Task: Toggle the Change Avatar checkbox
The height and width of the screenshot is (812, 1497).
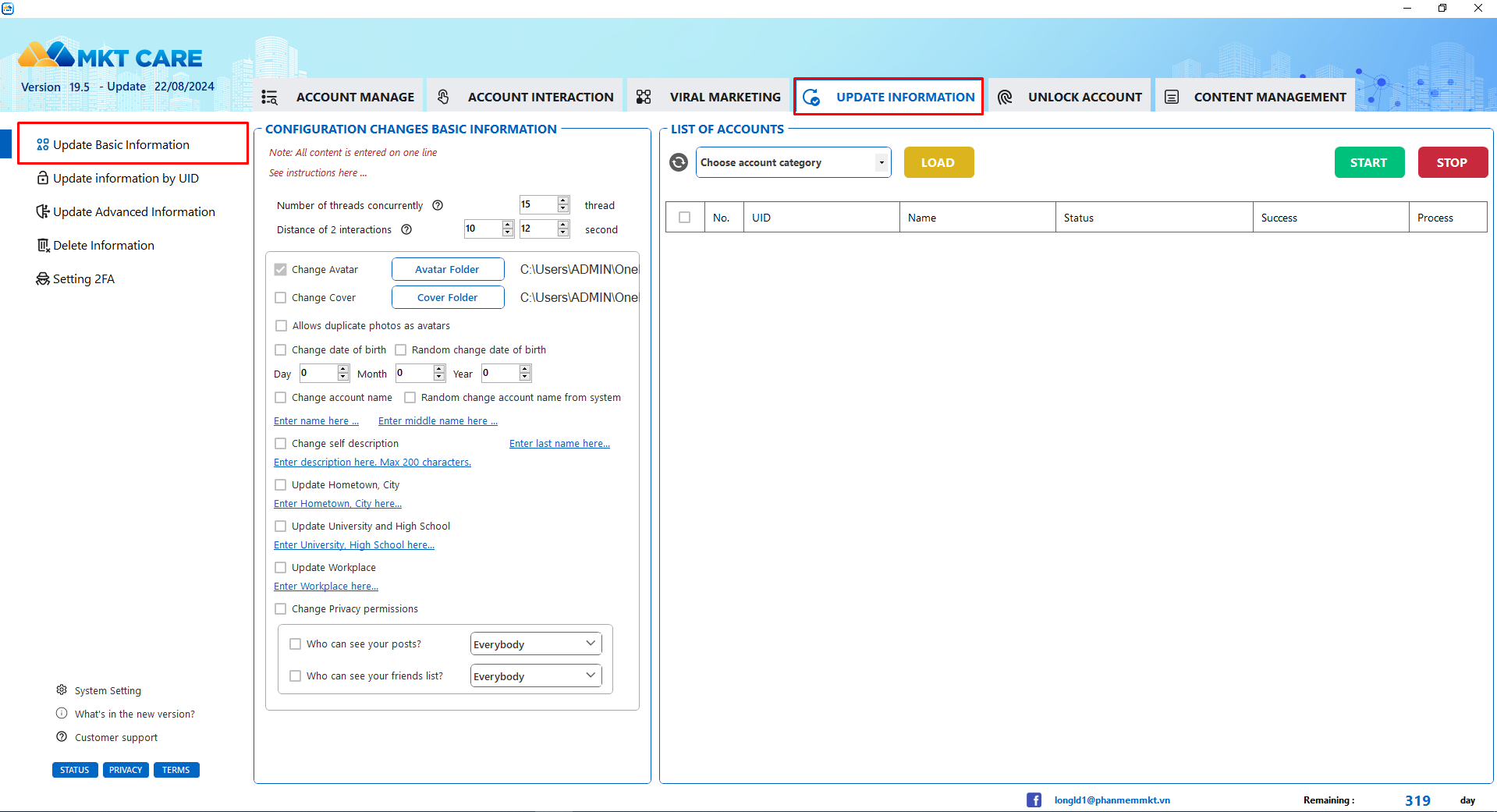Action: [x=281, y=269]
